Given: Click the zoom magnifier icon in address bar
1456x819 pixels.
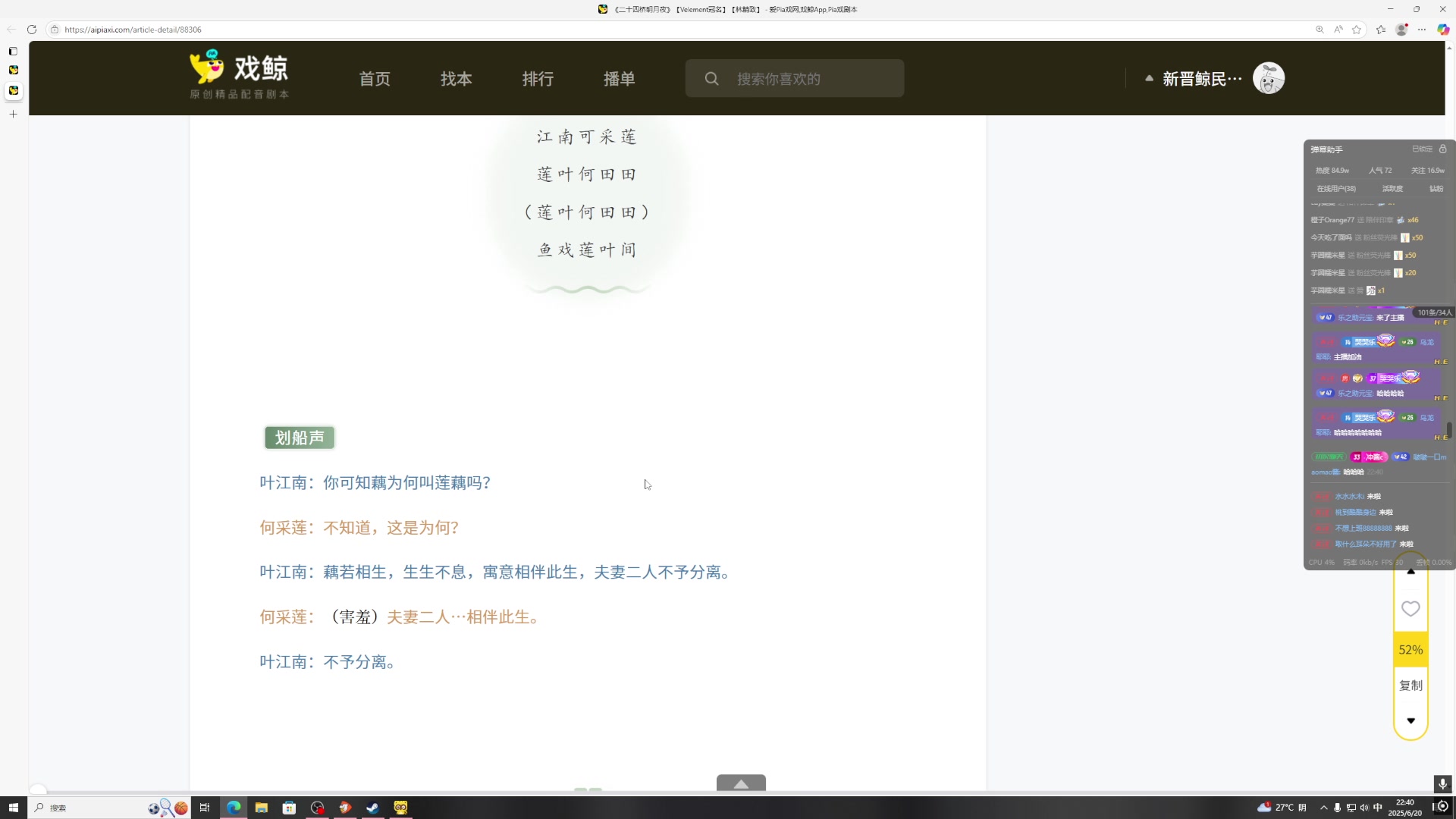Looking at the screenshot, I should pos(1319,30).
